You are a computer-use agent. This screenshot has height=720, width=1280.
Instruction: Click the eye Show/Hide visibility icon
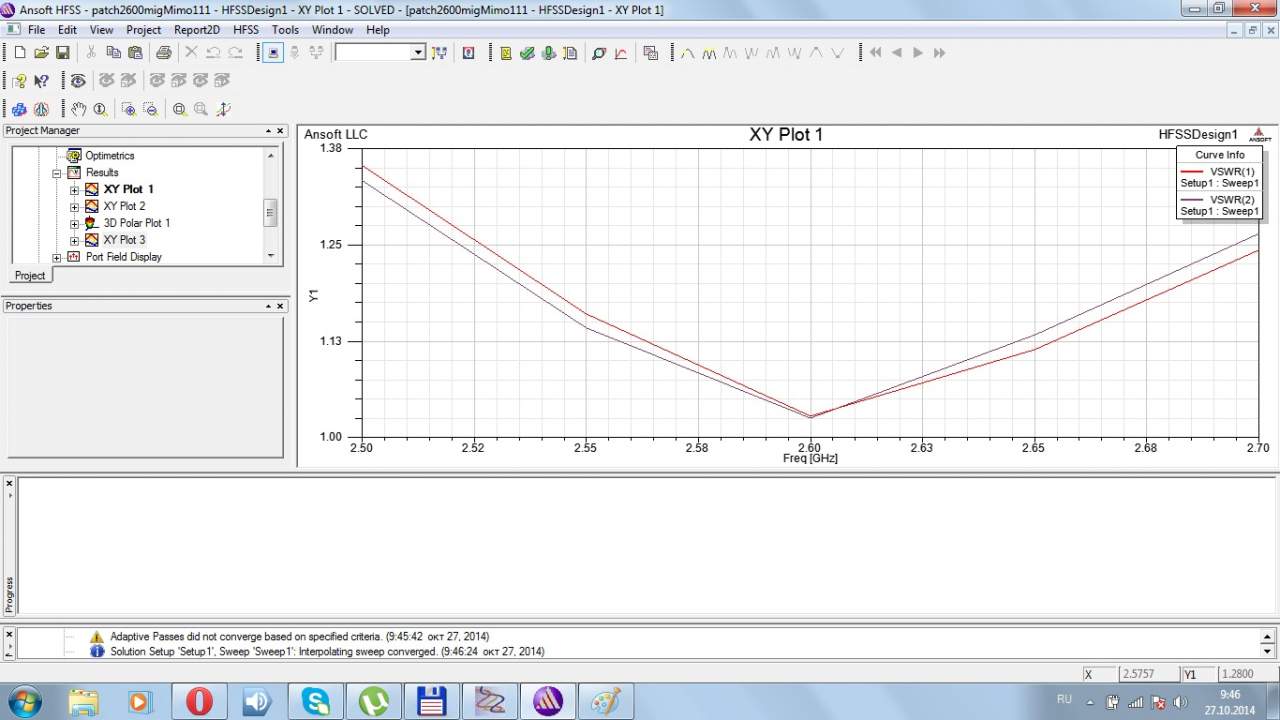pyautogui.click(x=78, y=81)
